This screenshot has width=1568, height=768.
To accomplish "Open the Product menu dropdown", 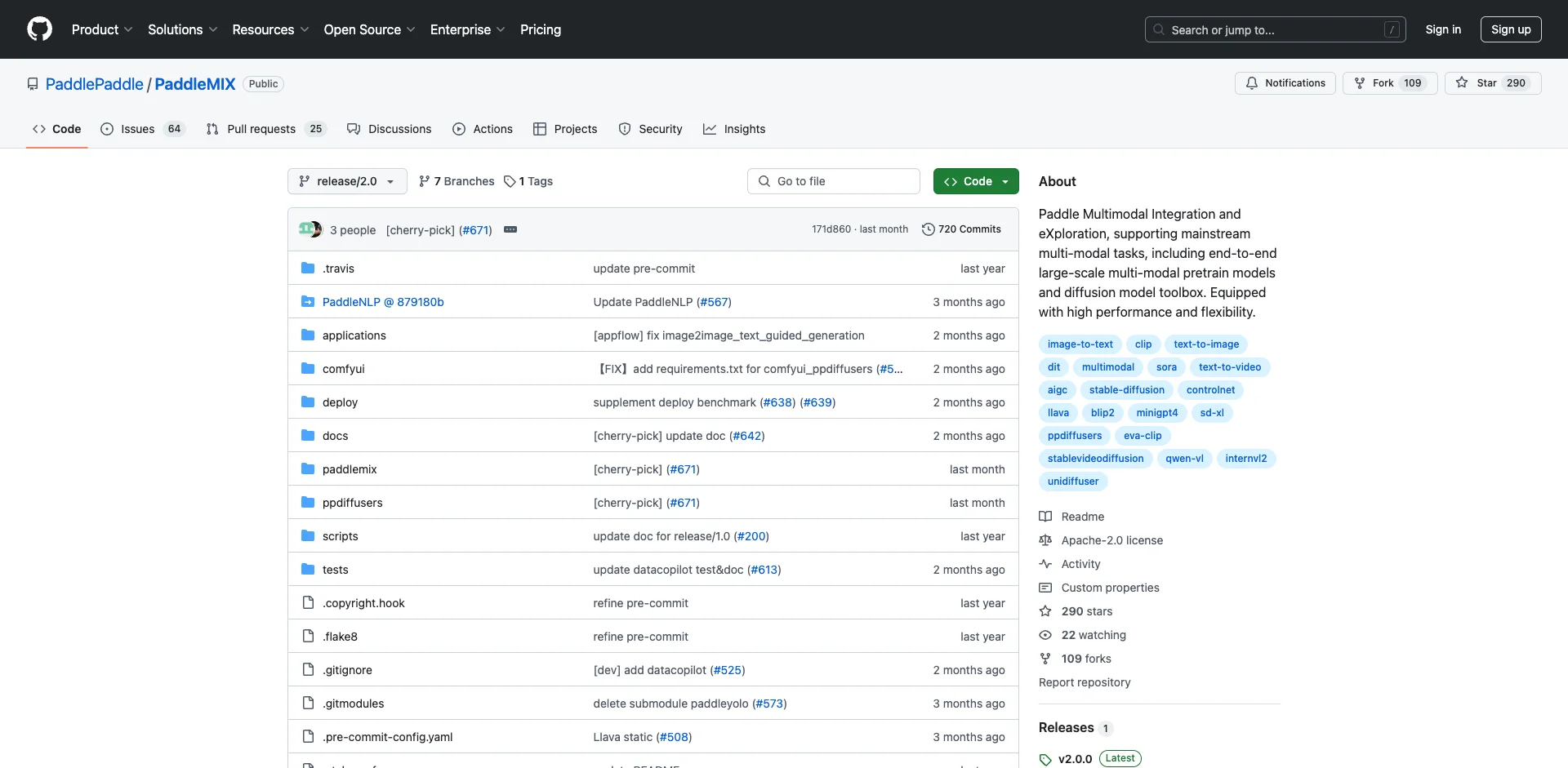I will [x=102, y=29].
